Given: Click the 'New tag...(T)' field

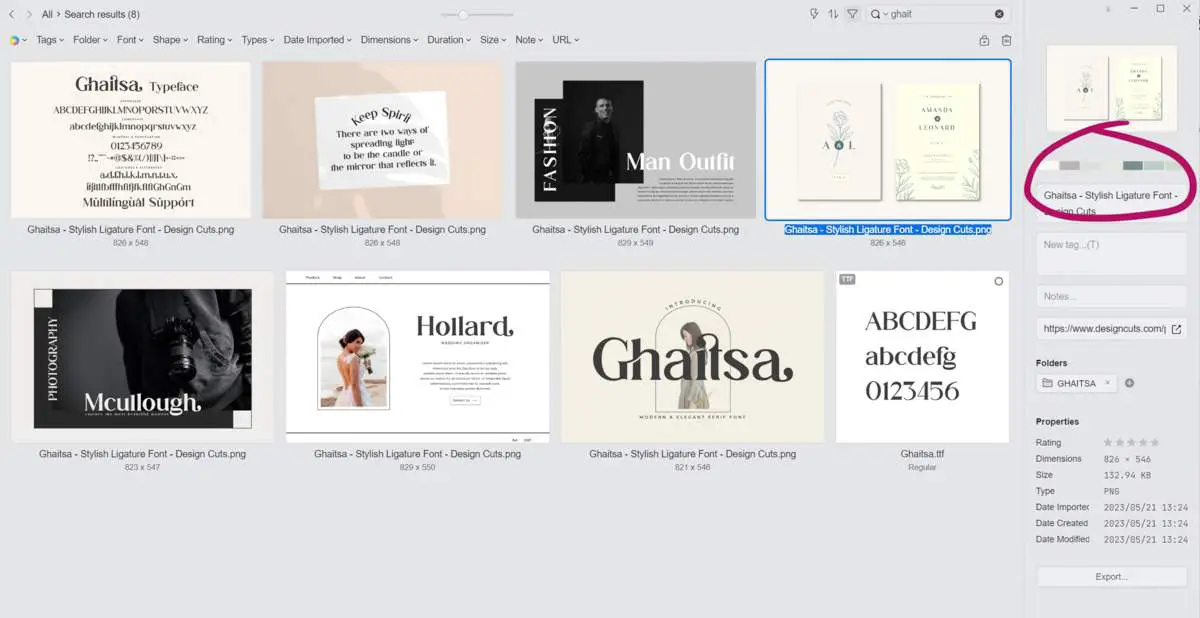Looking at the screenshot, I should click(x=1111, y=253).
